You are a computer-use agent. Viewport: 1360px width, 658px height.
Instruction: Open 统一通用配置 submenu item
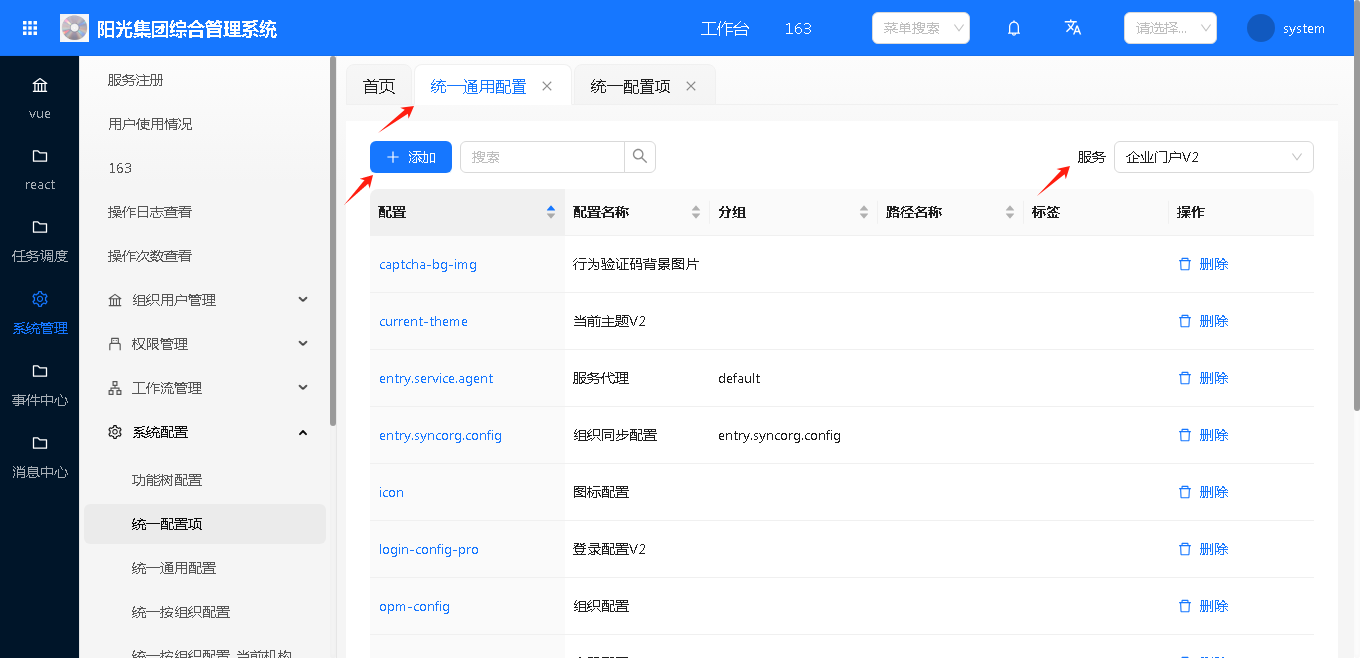(x=174, y=568)
